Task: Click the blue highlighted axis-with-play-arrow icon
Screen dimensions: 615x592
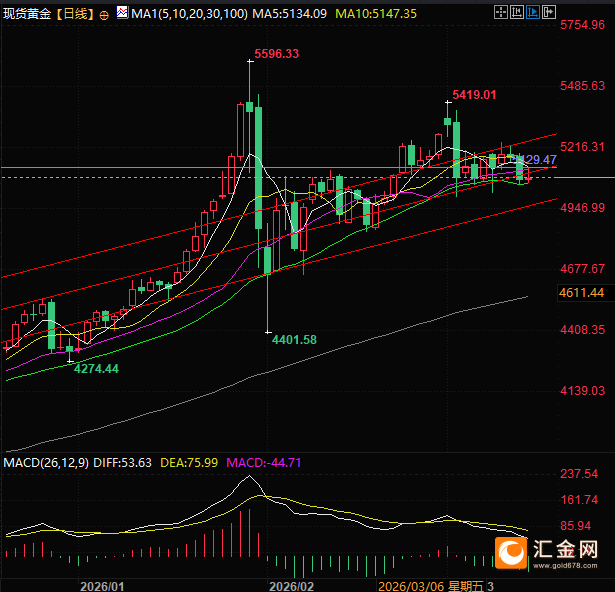Action: click(x=533, y=12)
